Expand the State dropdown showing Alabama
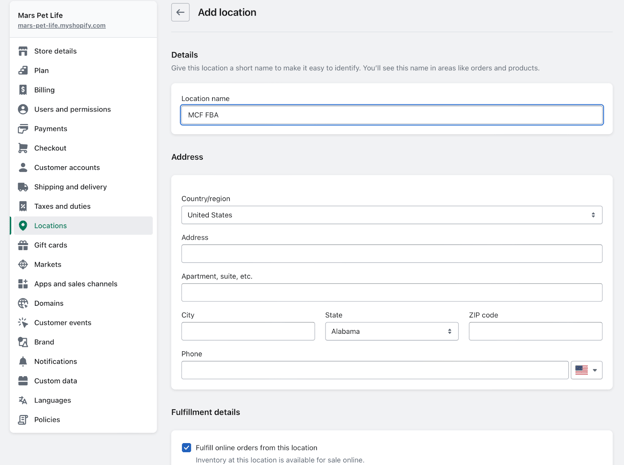The image size is (624, 465). [391, 331]
